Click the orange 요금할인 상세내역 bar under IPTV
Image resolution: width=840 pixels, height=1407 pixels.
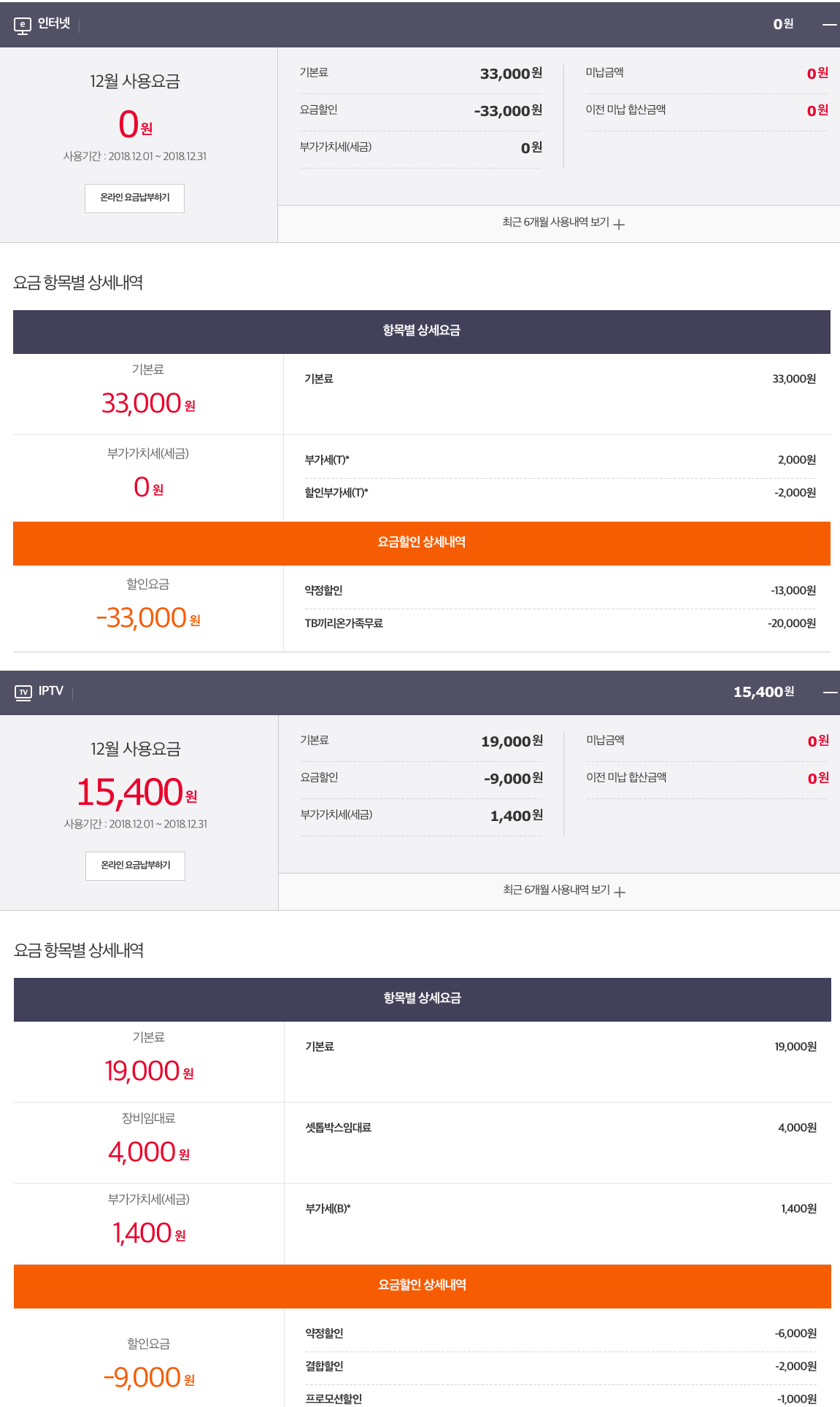[x=422, y=1286]
